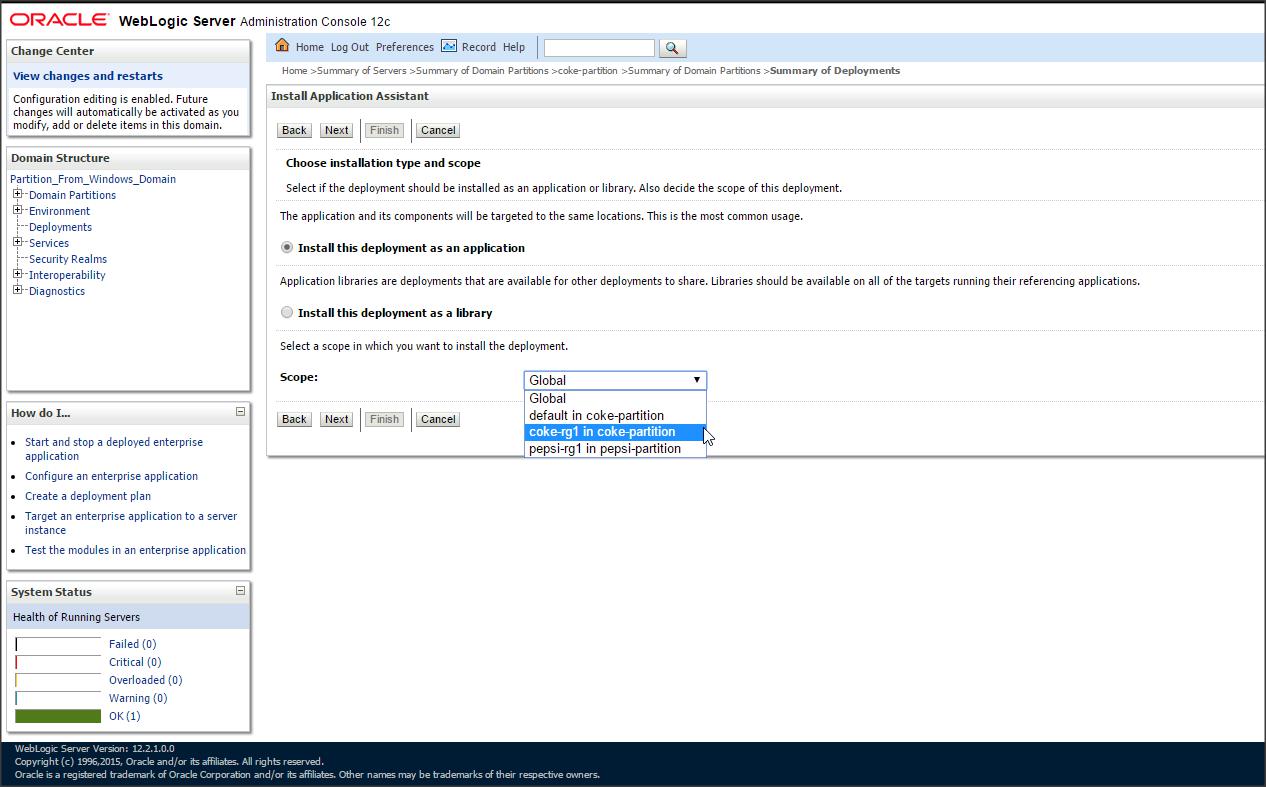Open Test the modules help link

[x=135, y=550]
